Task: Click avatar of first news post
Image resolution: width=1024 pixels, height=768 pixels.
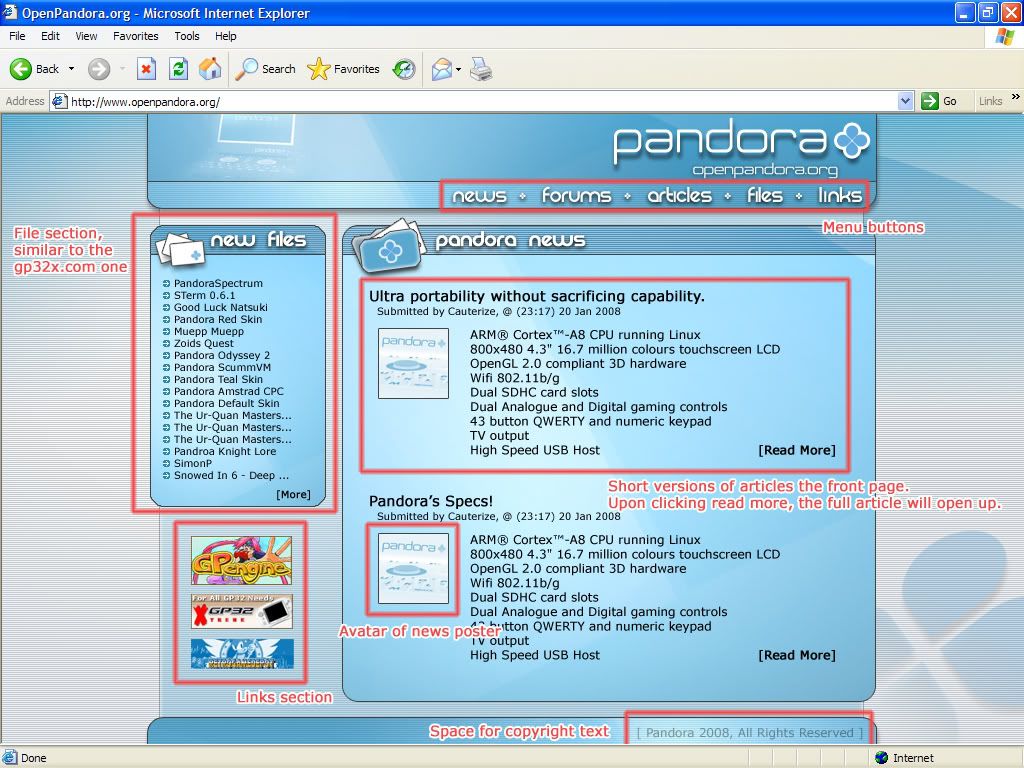Action: pos(413,363)
